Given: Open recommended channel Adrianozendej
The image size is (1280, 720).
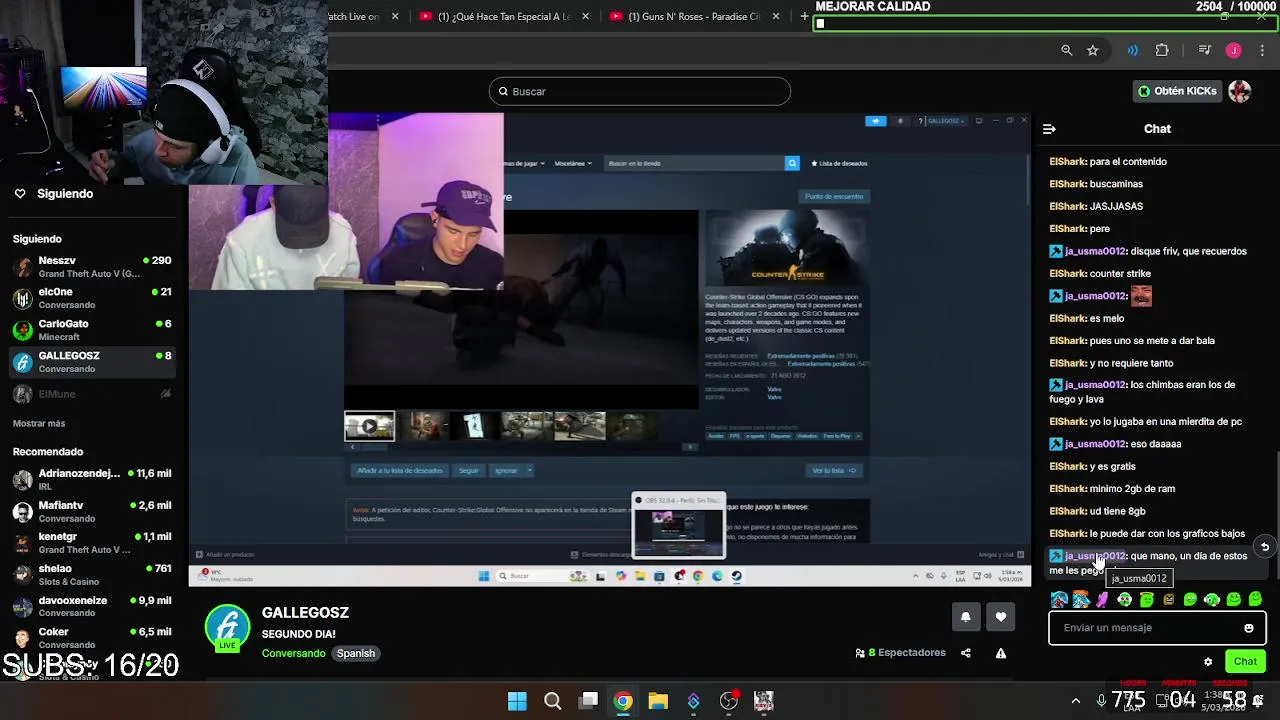Looking at the screenshot, I should [92, 480].
